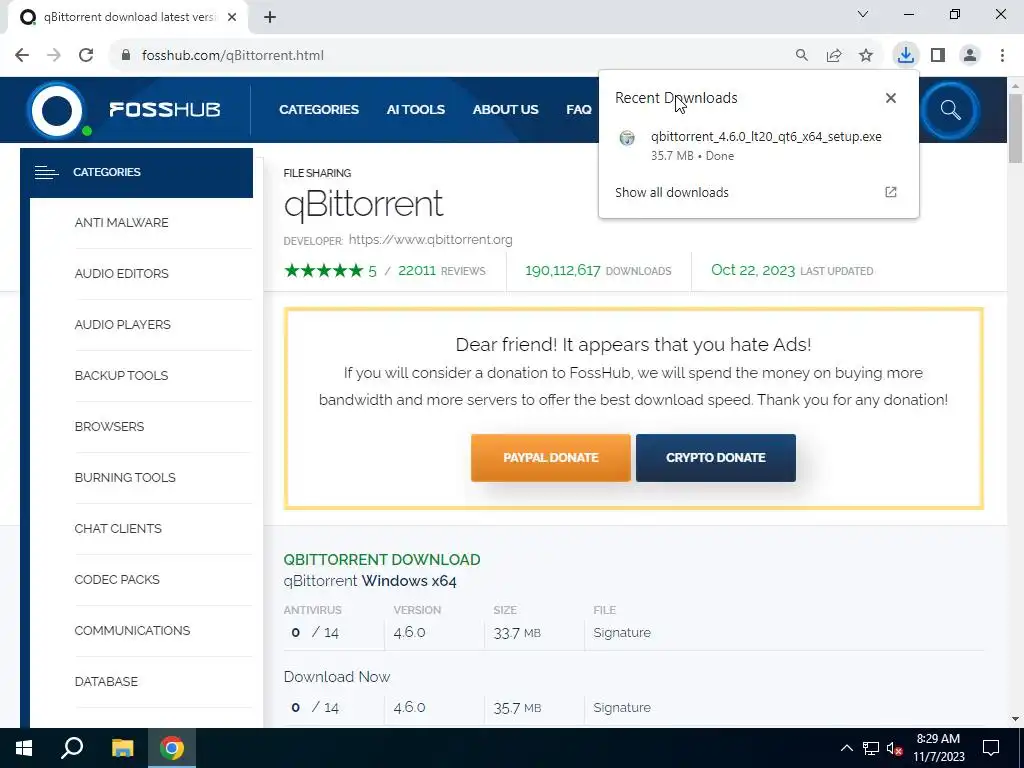This screenshot has width=1024, height=768.
Task: Open a new browser tab
Action: coord(270,17)
